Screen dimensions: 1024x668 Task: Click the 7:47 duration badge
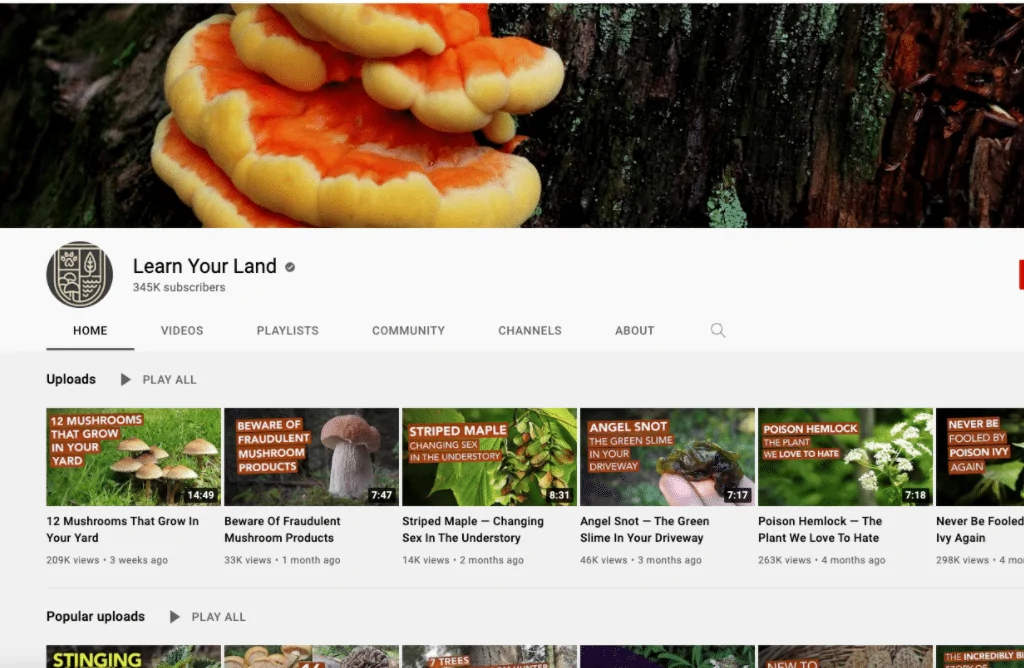pyautogui.click(x=381, y=495)
